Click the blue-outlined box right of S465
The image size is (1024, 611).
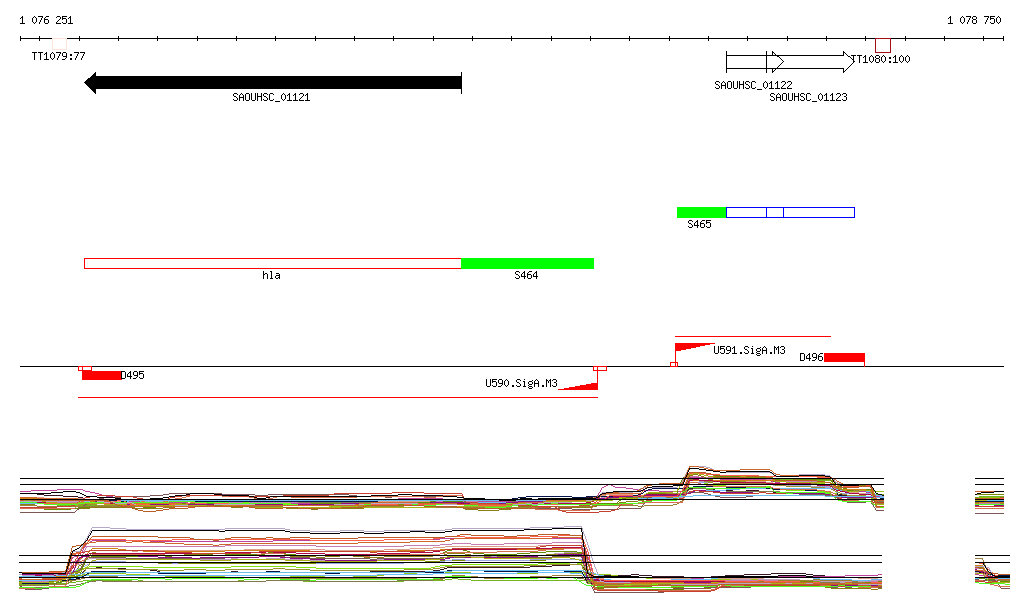point(790,212)
